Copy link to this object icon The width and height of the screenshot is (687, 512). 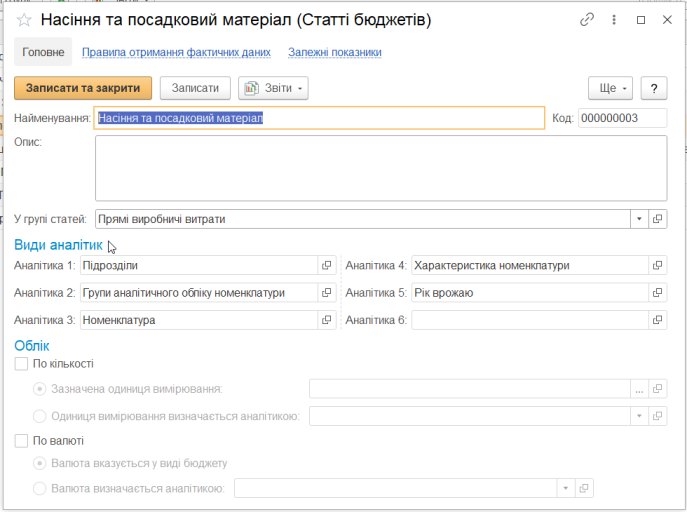[x=587, y=20]
